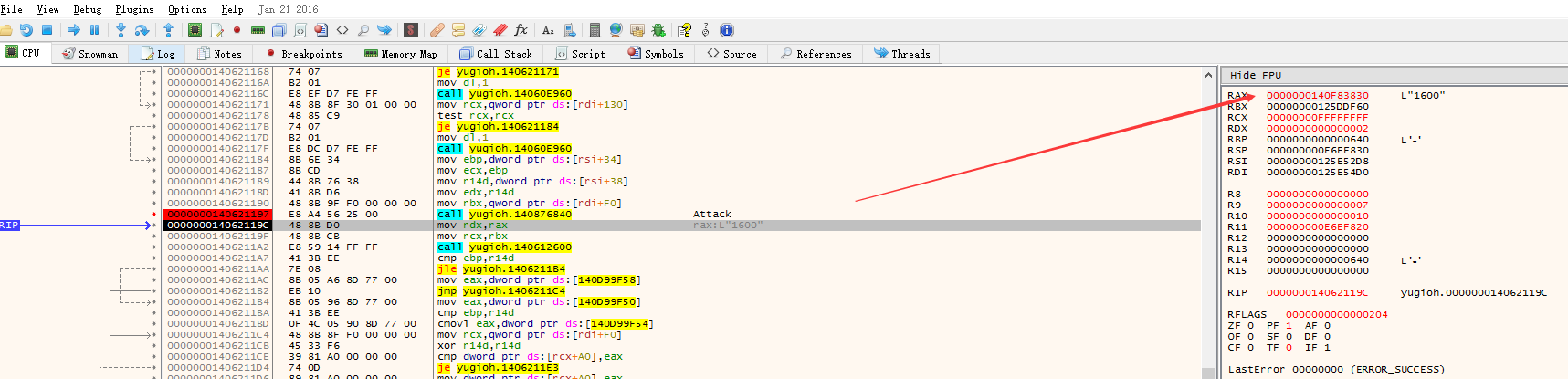Image resolution: width=1568 pixels, height=379 pixels.
Task: Open the functions fx icon
Action: tap(521, 30)
